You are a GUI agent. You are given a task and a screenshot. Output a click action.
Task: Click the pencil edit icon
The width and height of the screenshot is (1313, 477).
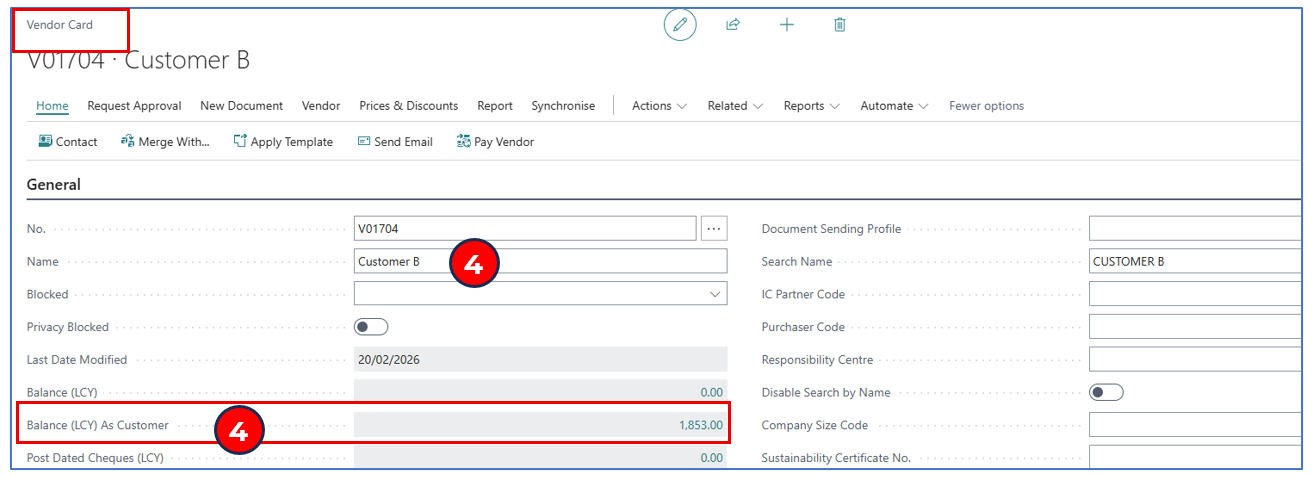[x=680, y=25]
